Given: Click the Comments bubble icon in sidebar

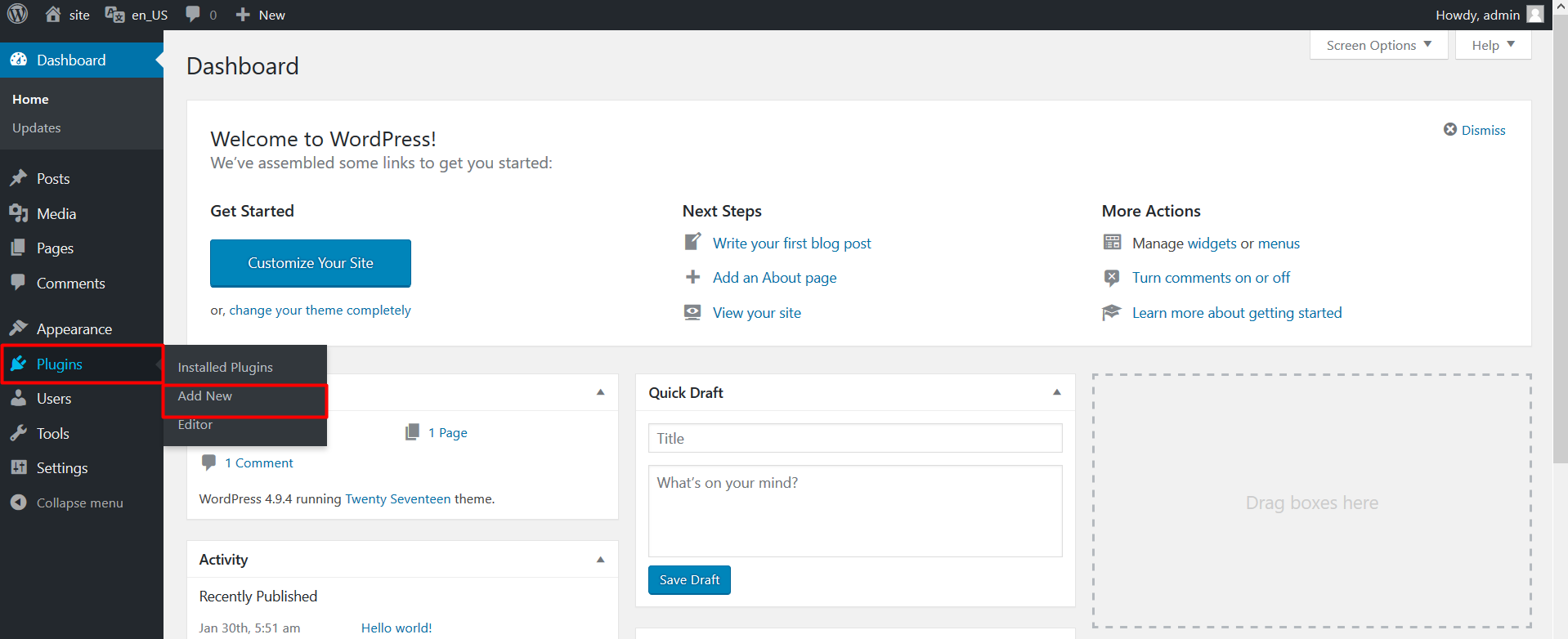Looking at the screenshot, I should [x=18, y=282].
